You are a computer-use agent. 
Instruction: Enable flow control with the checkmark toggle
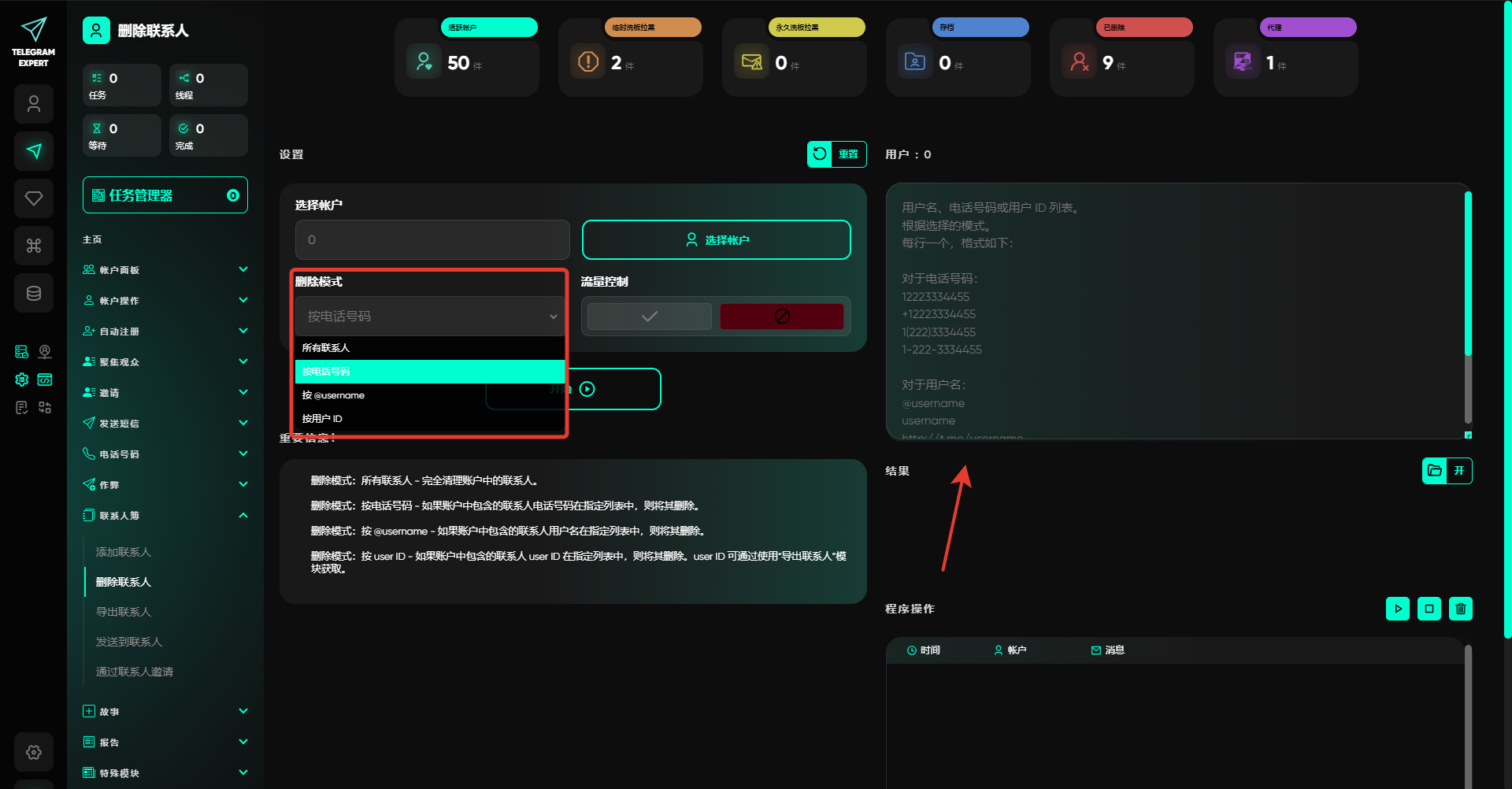tap(649, 317)
